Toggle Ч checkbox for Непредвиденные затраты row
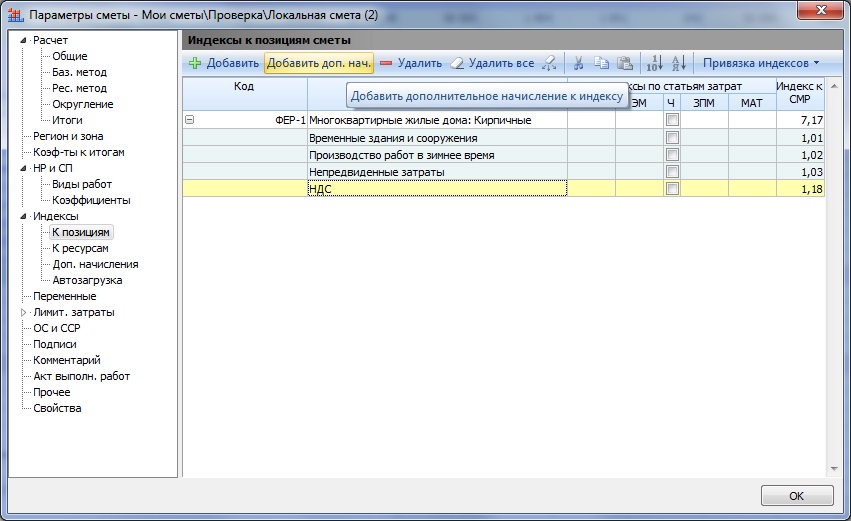The height and width of the screenshot is (521, 851). click(672, 171)
